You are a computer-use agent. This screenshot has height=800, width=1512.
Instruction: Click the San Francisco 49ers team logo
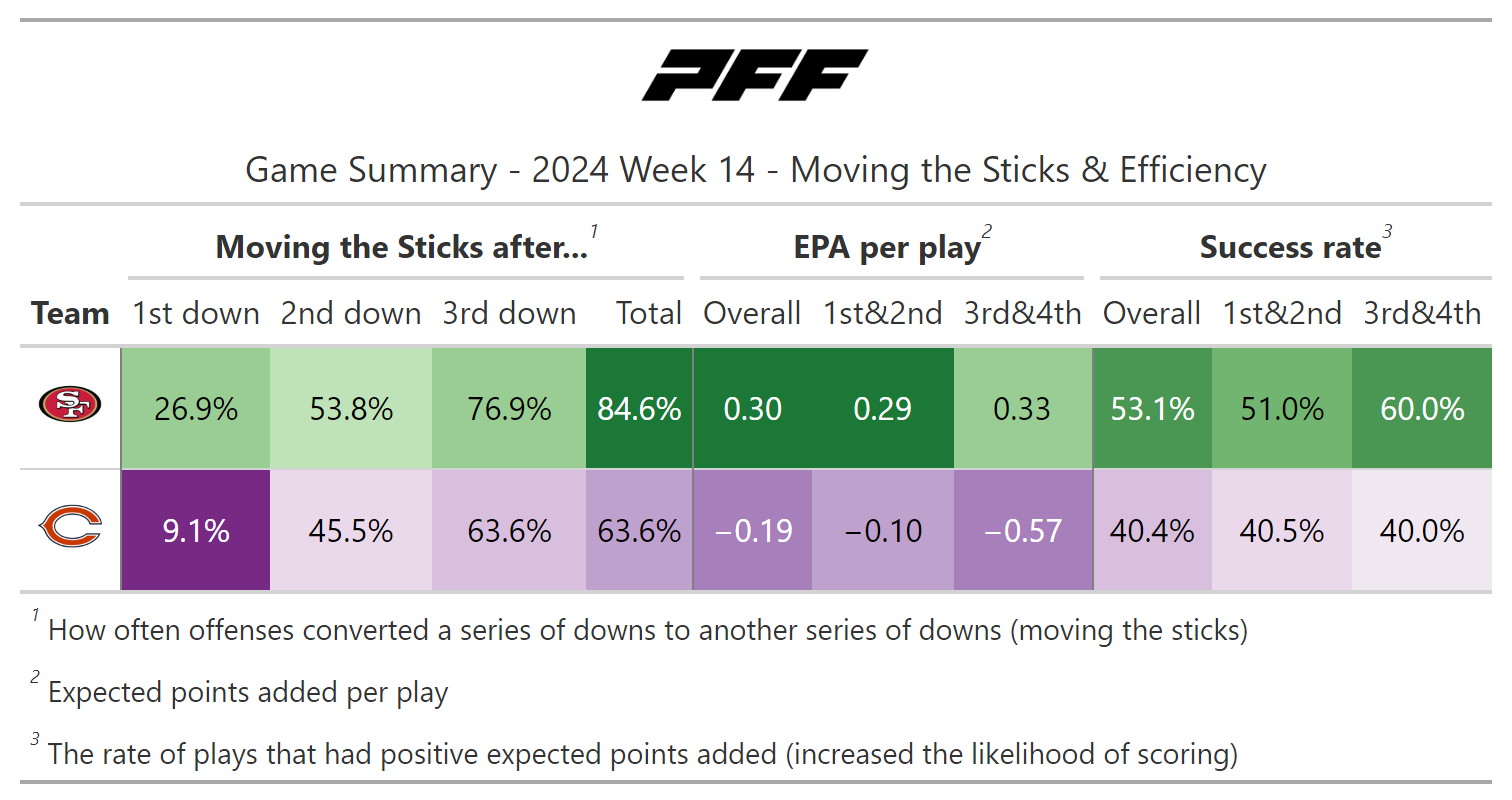[70, 404]
